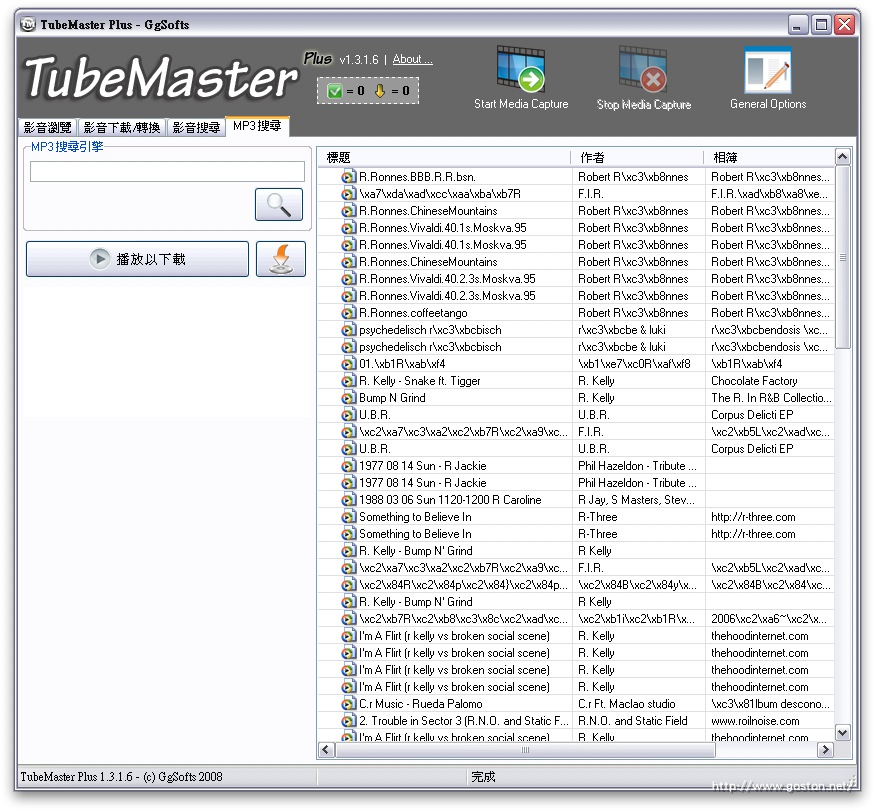This screenshot has height=811, width=875.
Task: Focus the MP3 search engine text field
Action: pyautogui.click(x=167, y=171)
